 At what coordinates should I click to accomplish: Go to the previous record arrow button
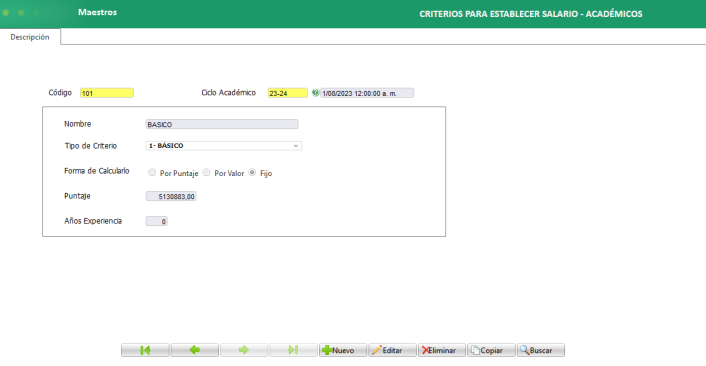click(x=195, y=350)
